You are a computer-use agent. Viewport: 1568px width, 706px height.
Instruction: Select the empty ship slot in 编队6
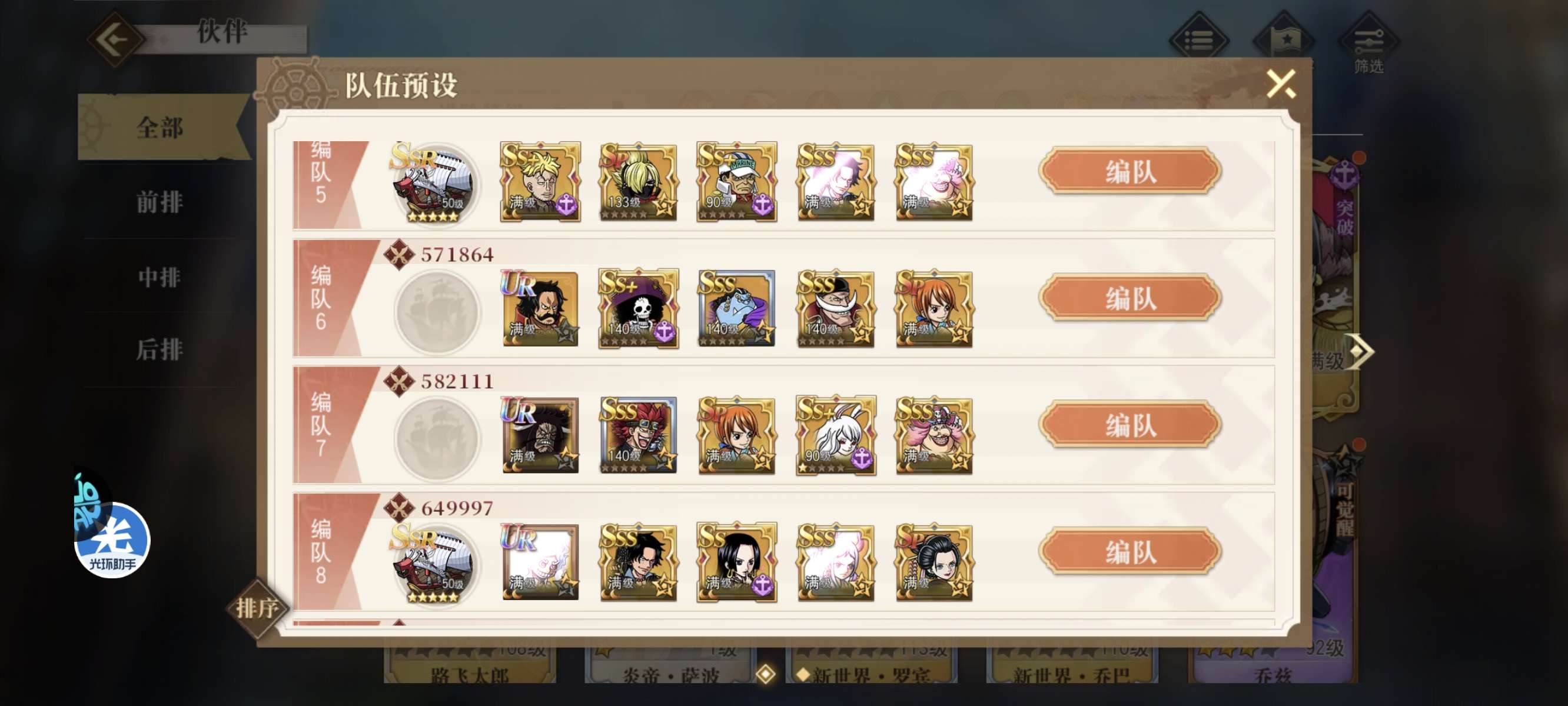point(436,312)
